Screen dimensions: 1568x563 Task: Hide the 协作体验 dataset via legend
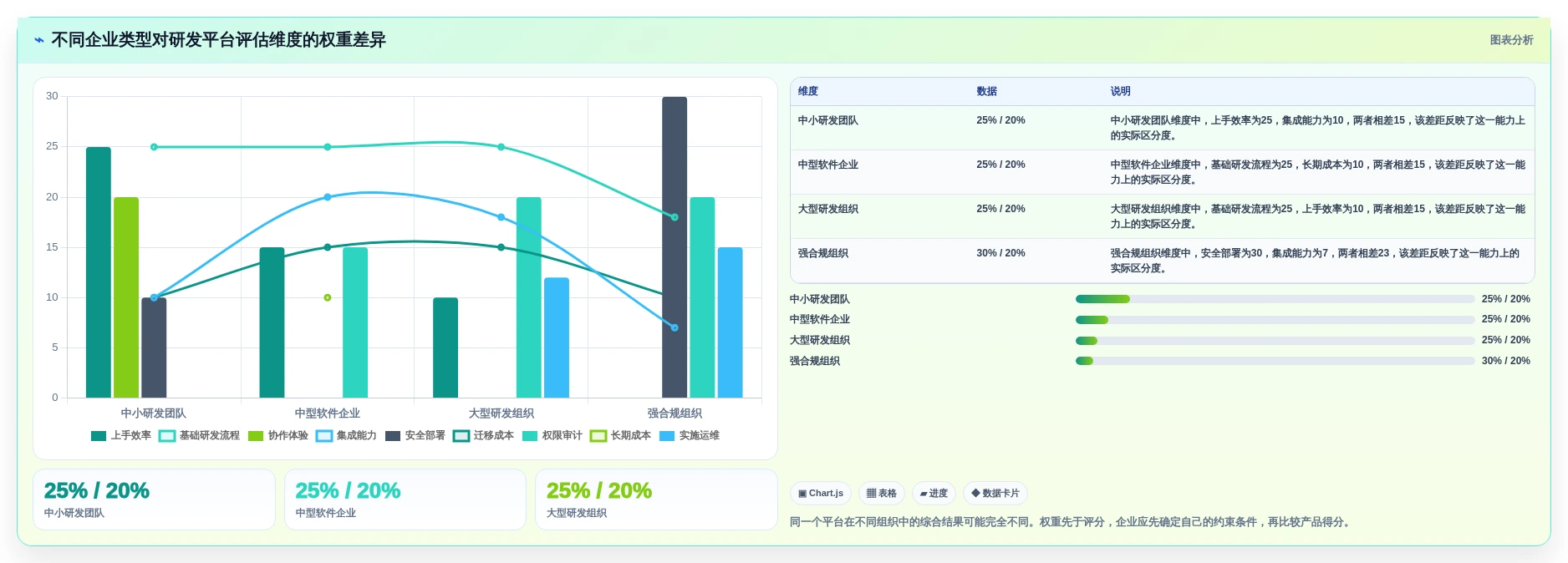(278, 435)
